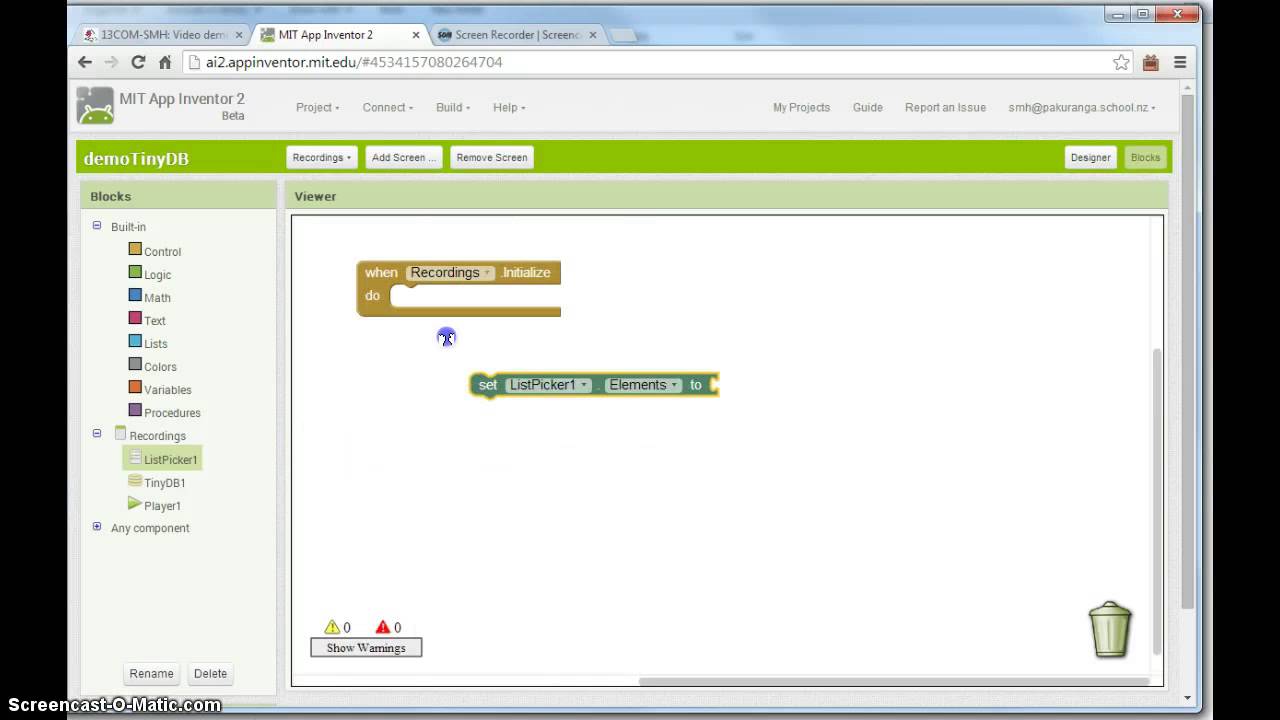Expand the Any component node
This screenshot has width=1280, height=720.
[x=97, y=526]
